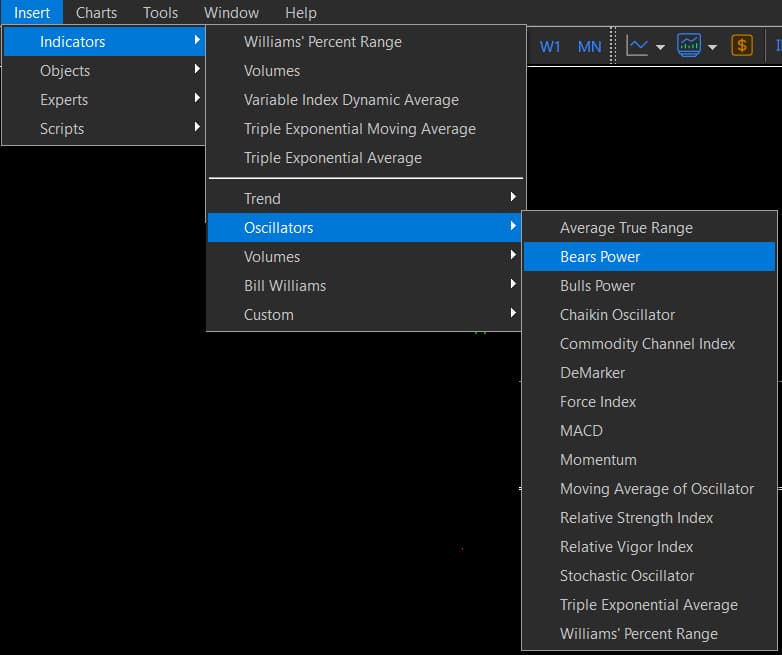Select Relative Strength Index from Oscillators
This screenshot has height=655, width=782.
click(x=636, y=518)
